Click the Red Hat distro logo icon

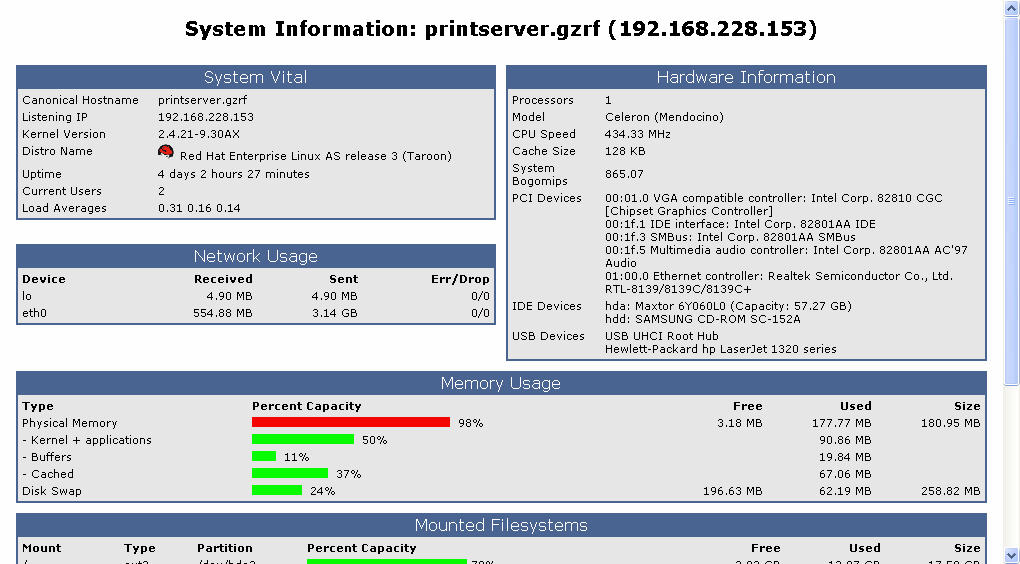(x=166, y=152)
